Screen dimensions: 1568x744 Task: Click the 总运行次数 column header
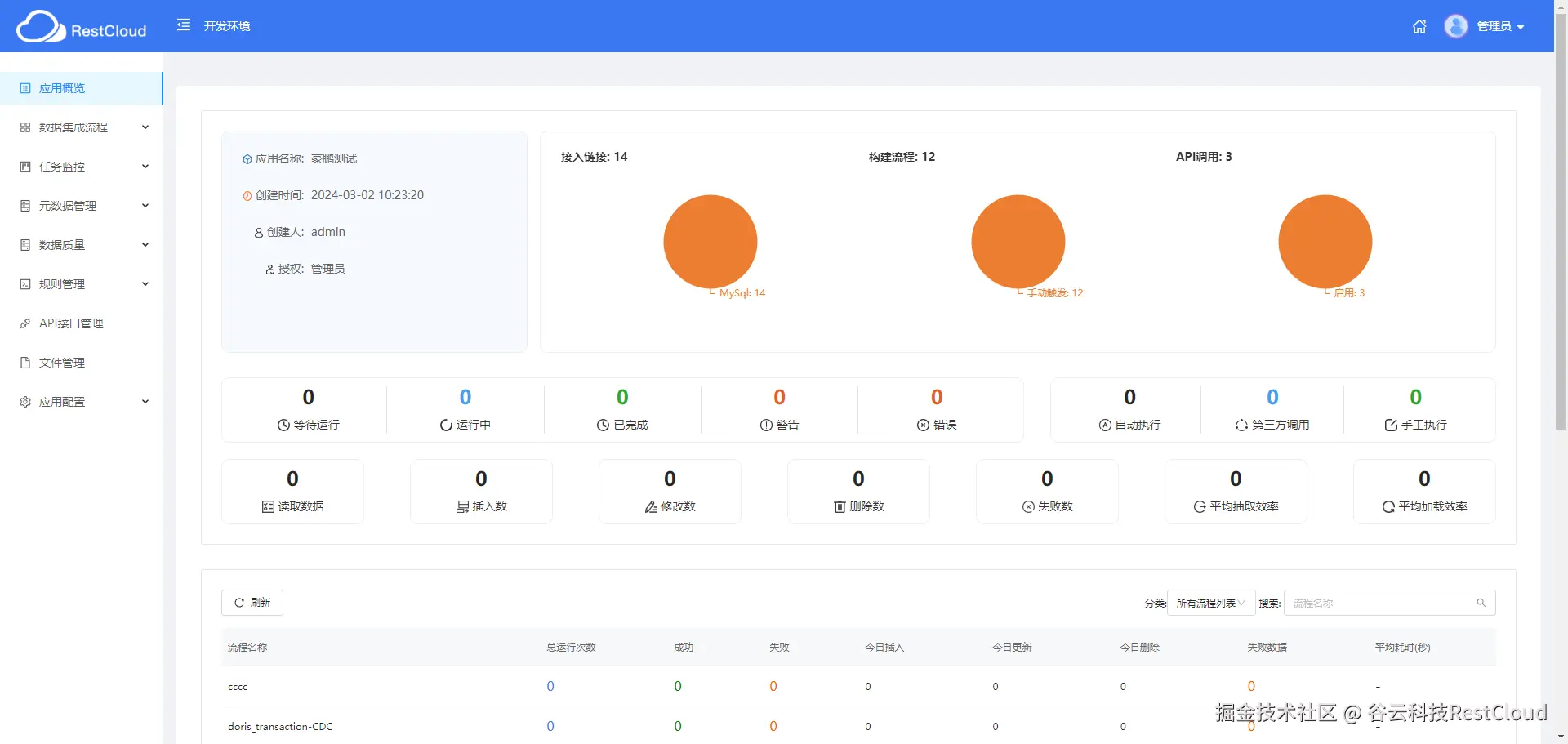tap(571, 647)
